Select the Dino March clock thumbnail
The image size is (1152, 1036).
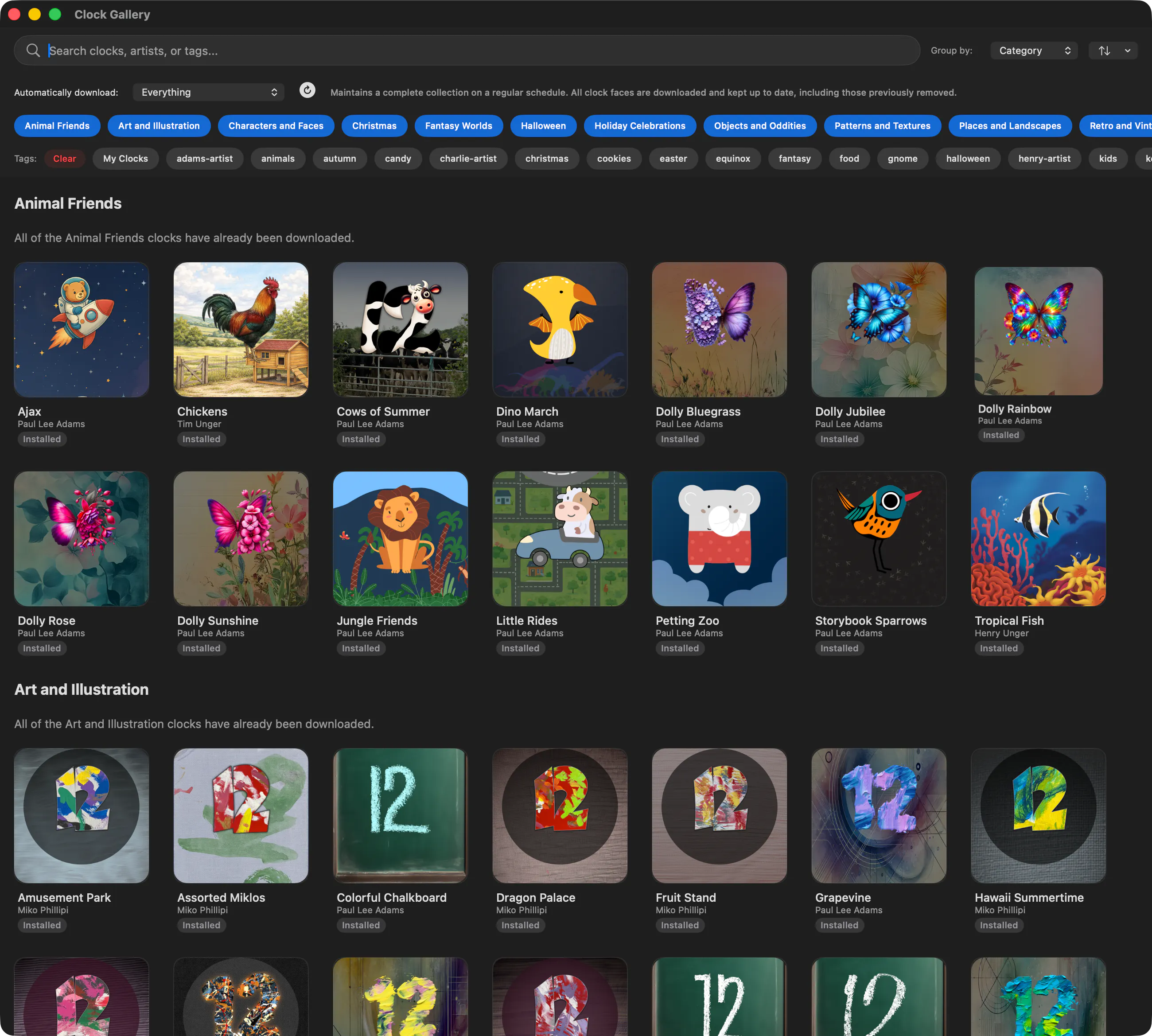560,330
